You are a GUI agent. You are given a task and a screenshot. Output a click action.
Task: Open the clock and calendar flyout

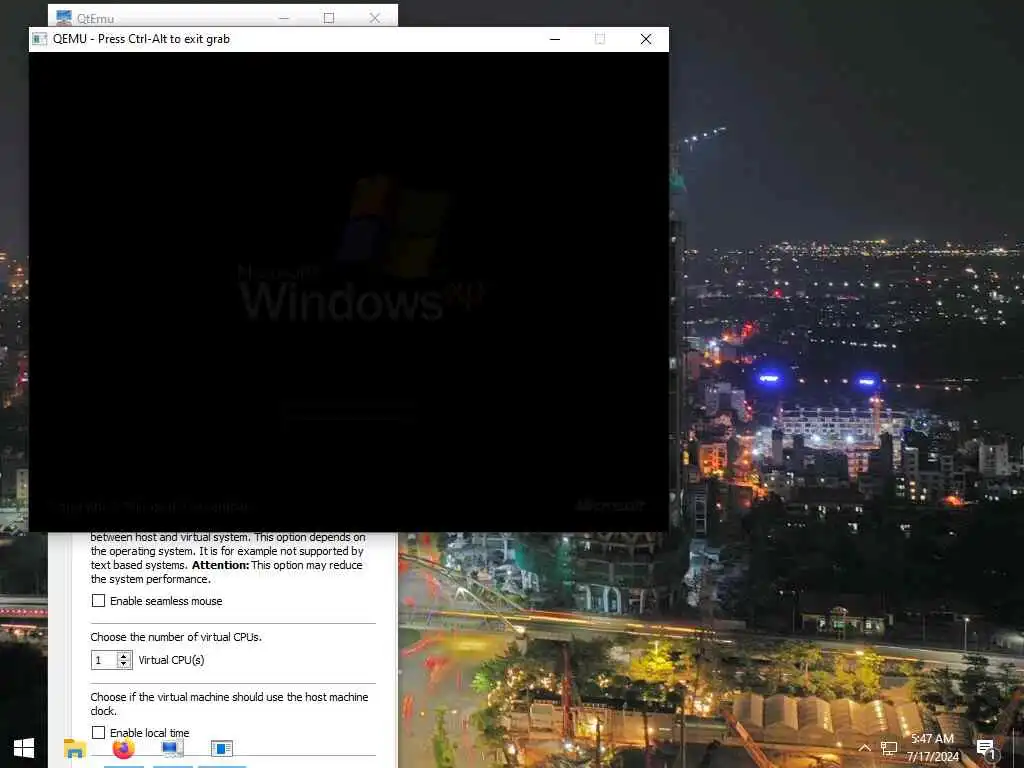pos(933,748)
